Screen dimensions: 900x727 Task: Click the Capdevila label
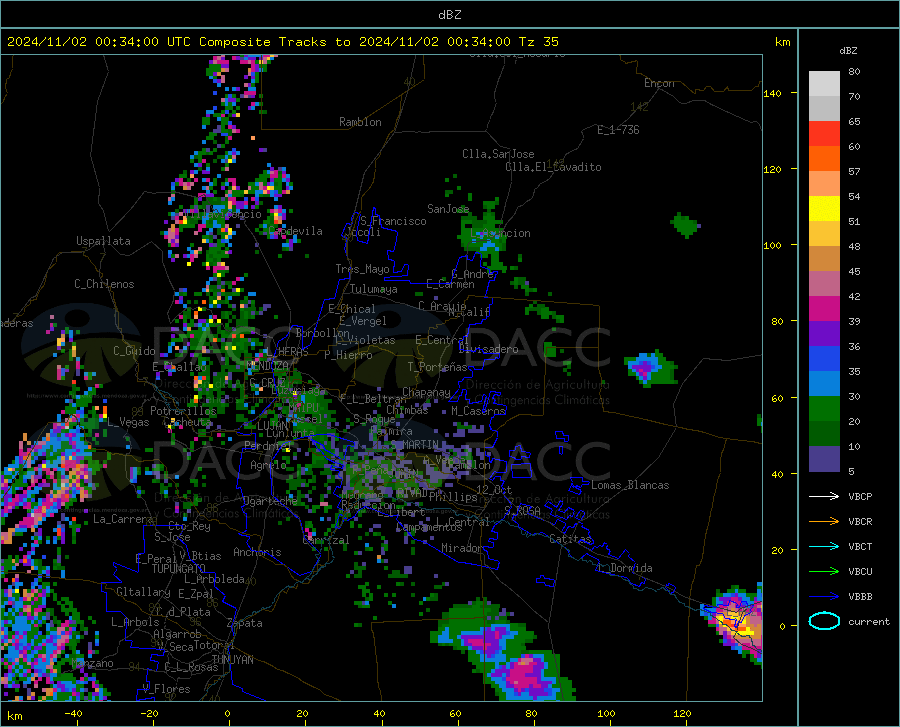tap(296, 231)
